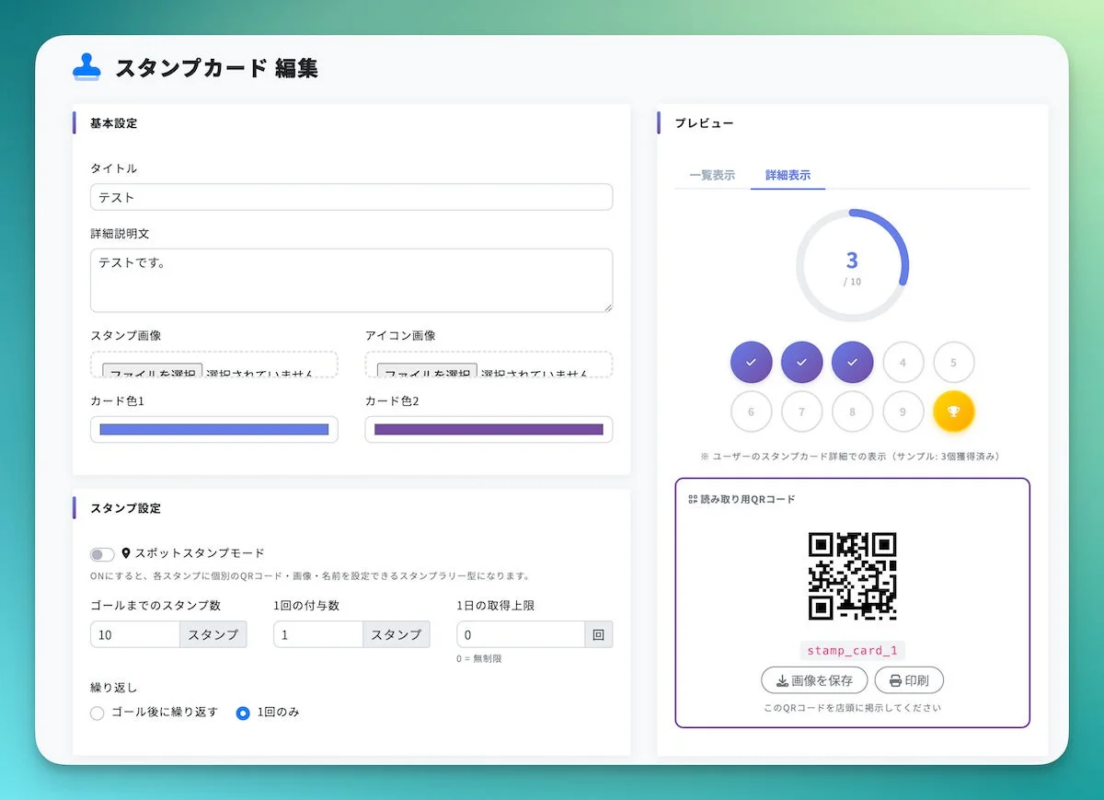Click the first checkmark stamp circle
Viewport: 1104px width, 800px height.
[x=751, y=362]
